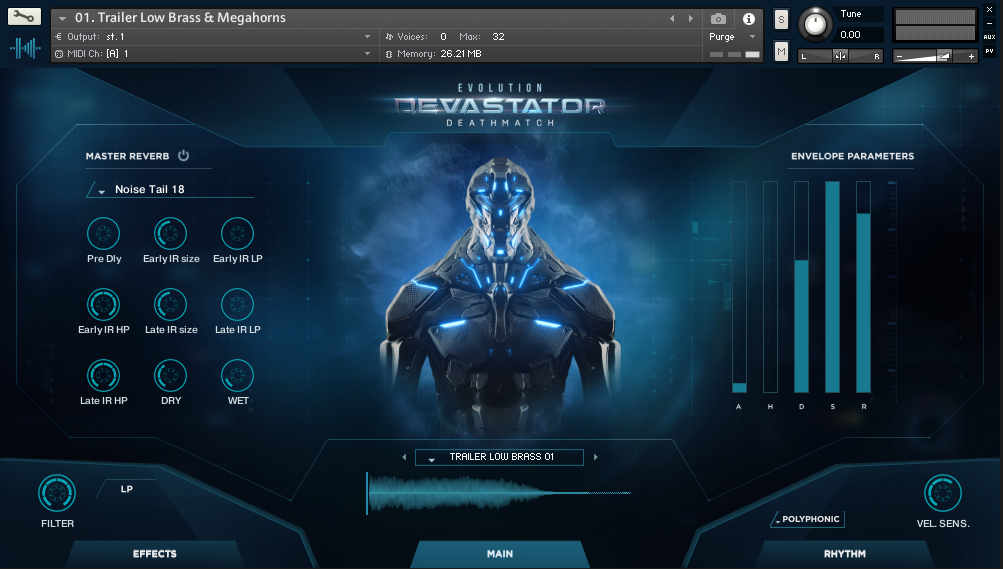Open instrument info with the i icon
Screen dimensions: 1003x569
748,19
